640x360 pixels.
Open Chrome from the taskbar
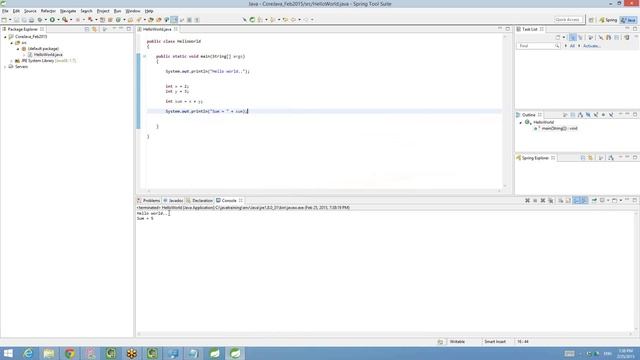[x=70, y=353]
